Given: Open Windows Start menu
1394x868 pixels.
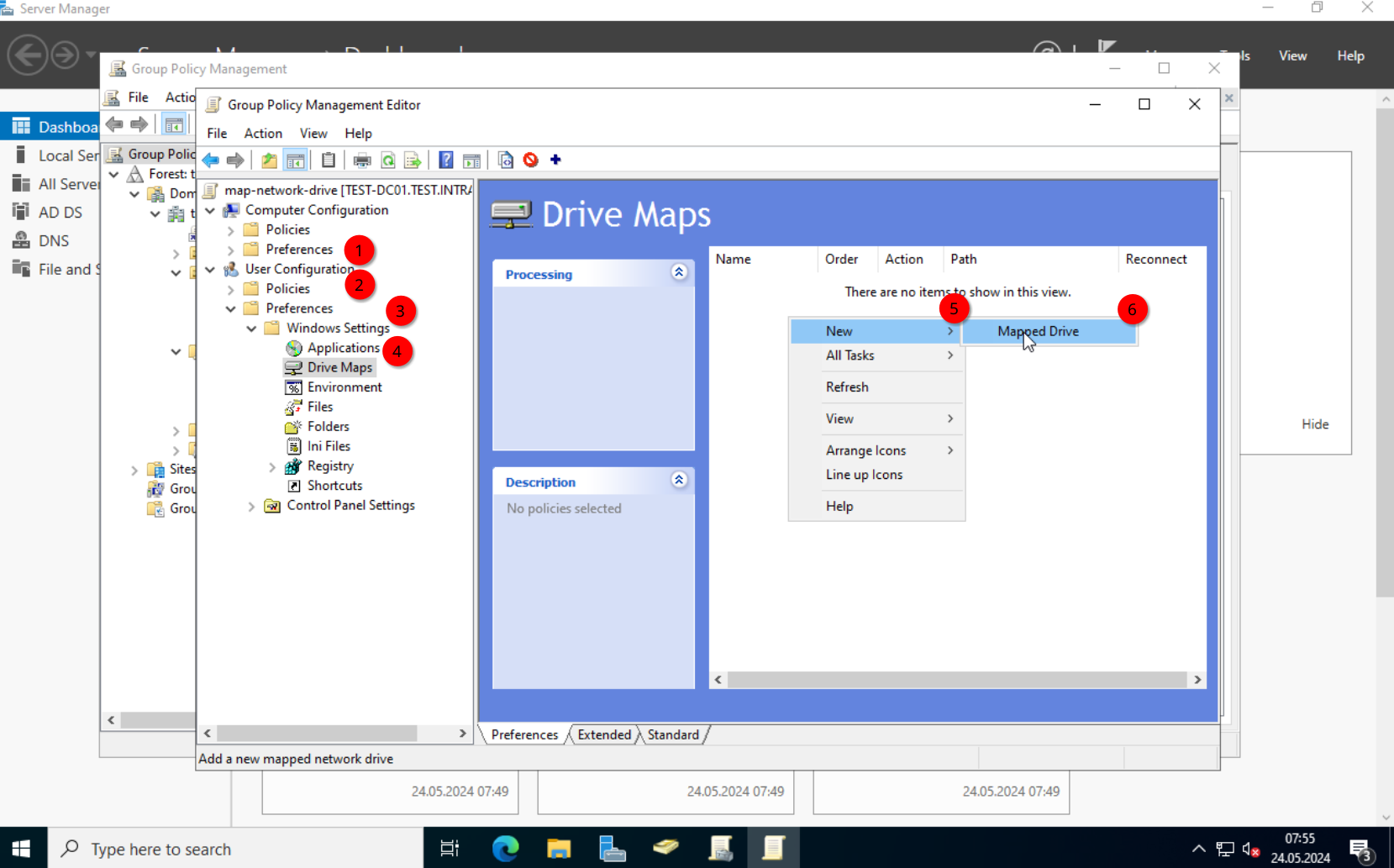Looking at the screenshot, I should [22, 848].
